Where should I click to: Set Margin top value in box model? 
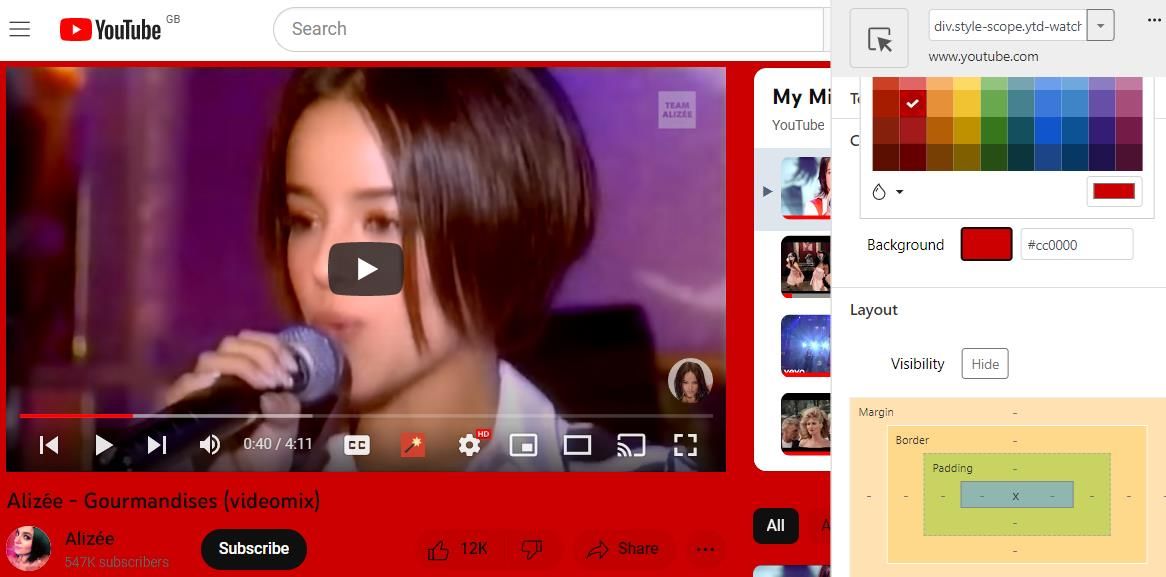point(1015,412)
